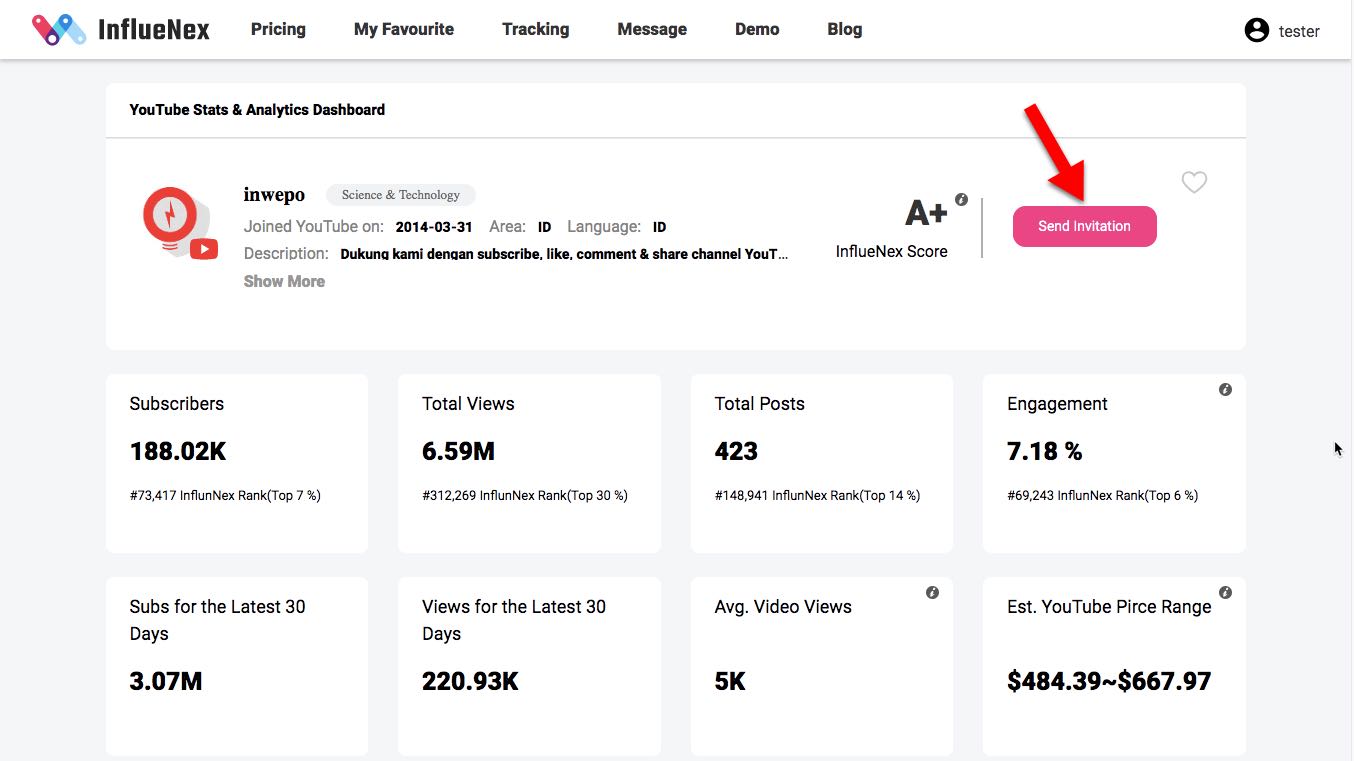Open the Tracking menu item
Screen dimensions: 1354x761
tap(535, 29)
